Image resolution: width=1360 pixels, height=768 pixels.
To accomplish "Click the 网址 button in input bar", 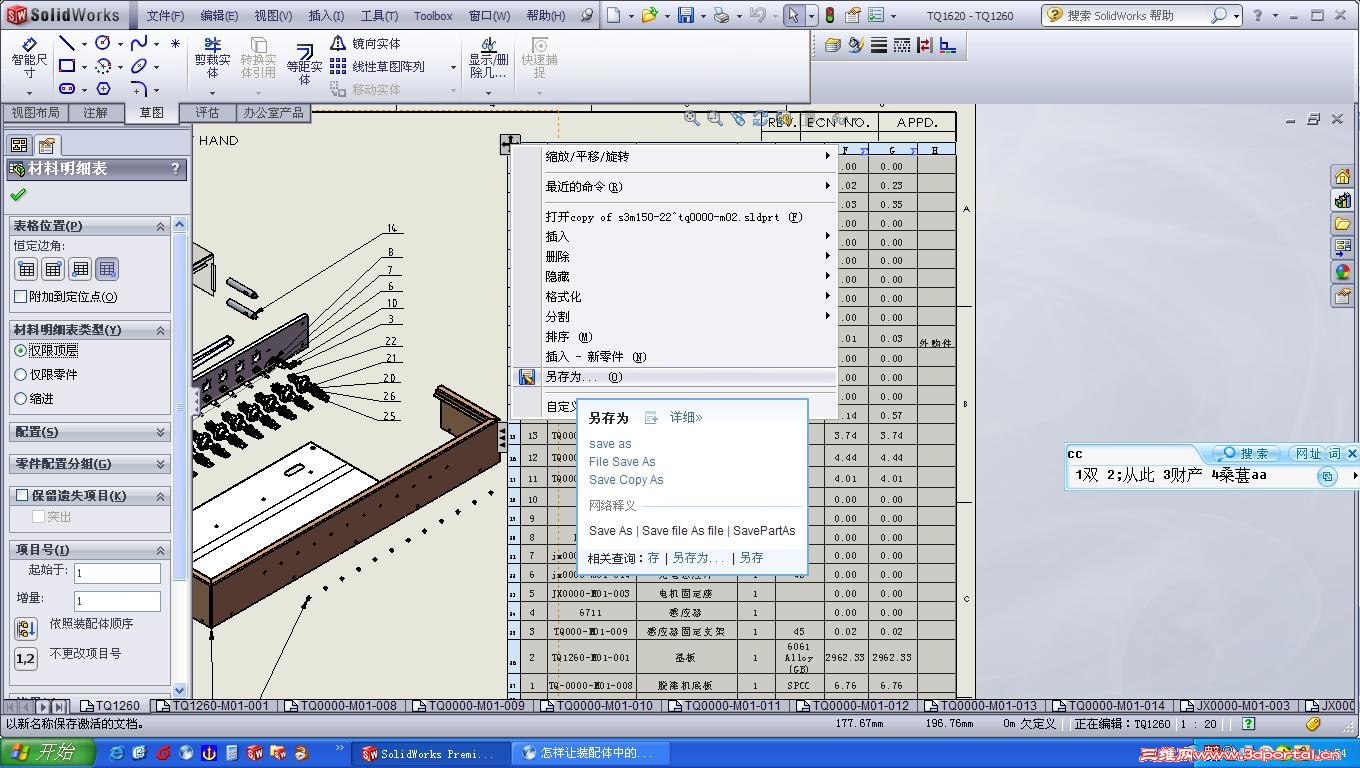I will [x=1309, y=454].
